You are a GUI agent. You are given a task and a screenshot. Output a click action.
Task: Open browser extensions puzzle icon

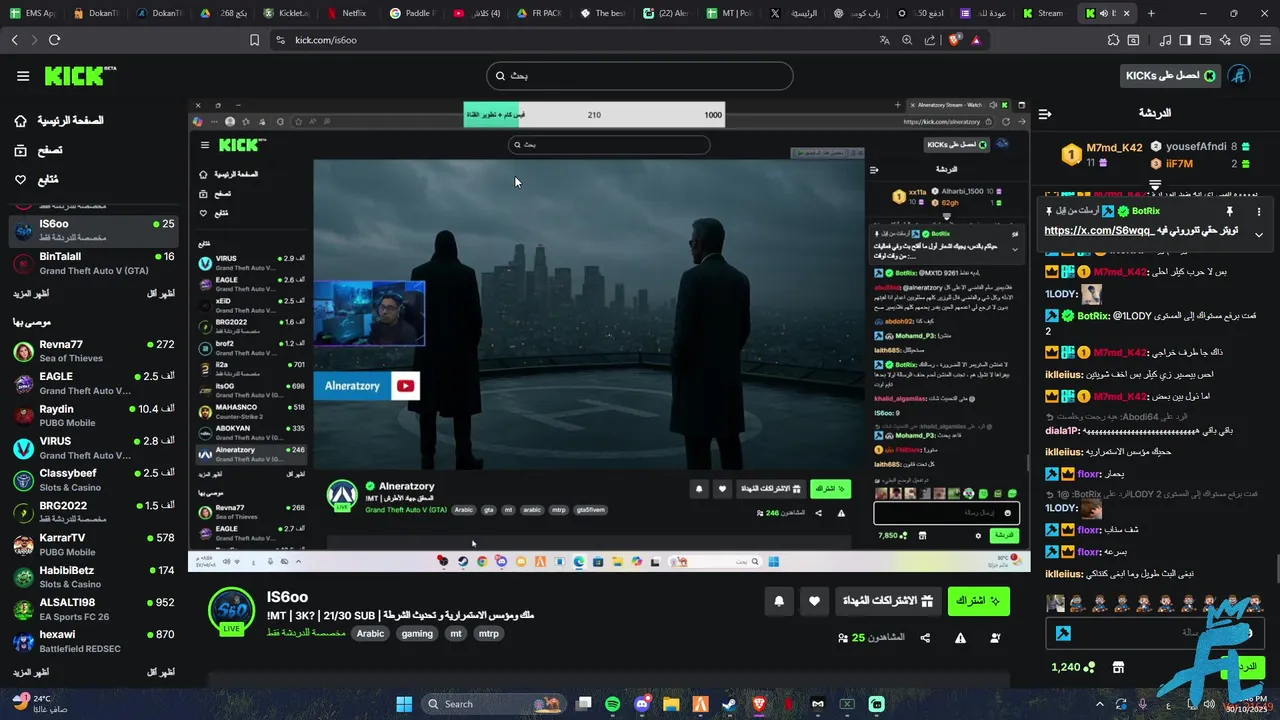(x=1113, y=40)
